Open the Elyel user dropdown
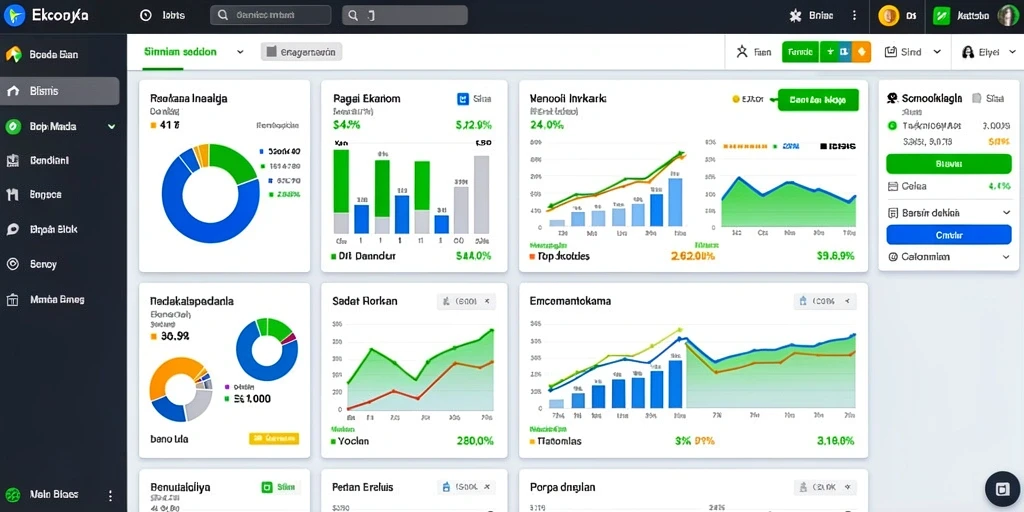This screenshot has width=1024, height=512. pos(985,52)
